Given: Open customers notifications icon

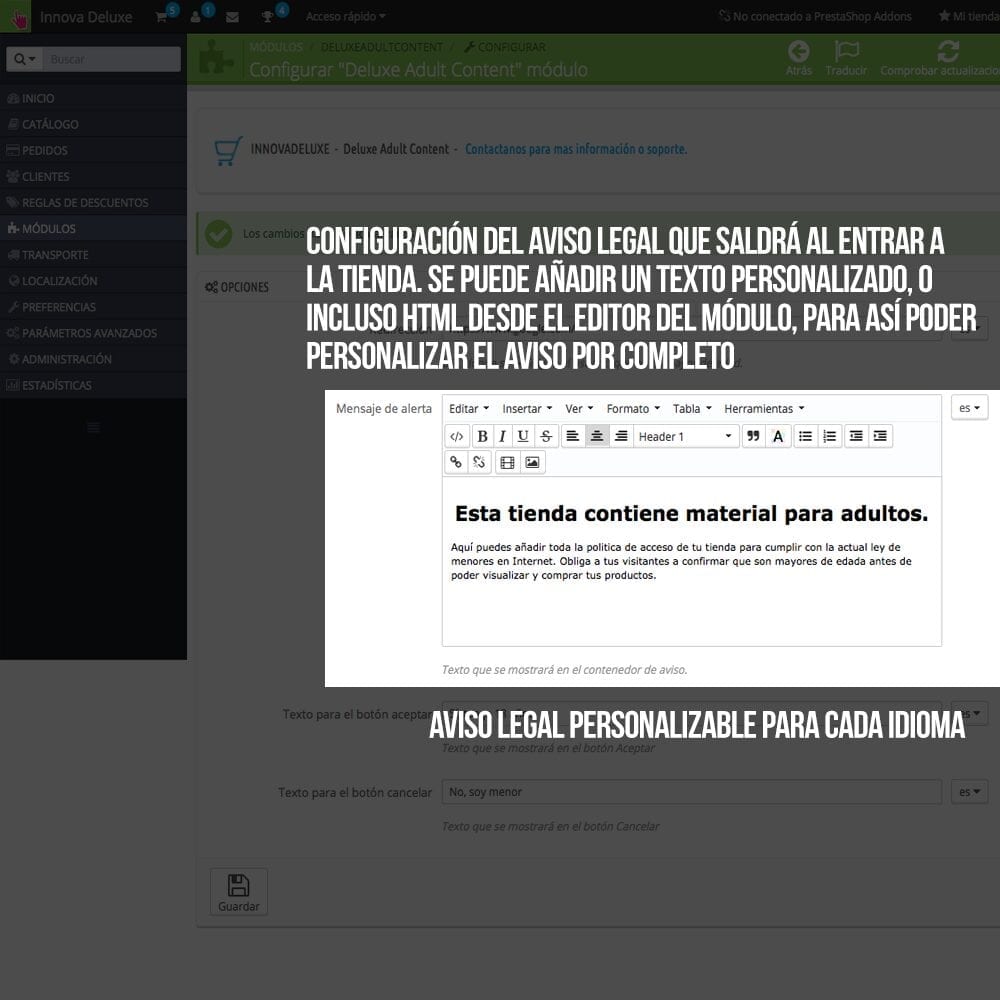Looking at the screenshot, I should pyautogui.click(x=198, y=16).
